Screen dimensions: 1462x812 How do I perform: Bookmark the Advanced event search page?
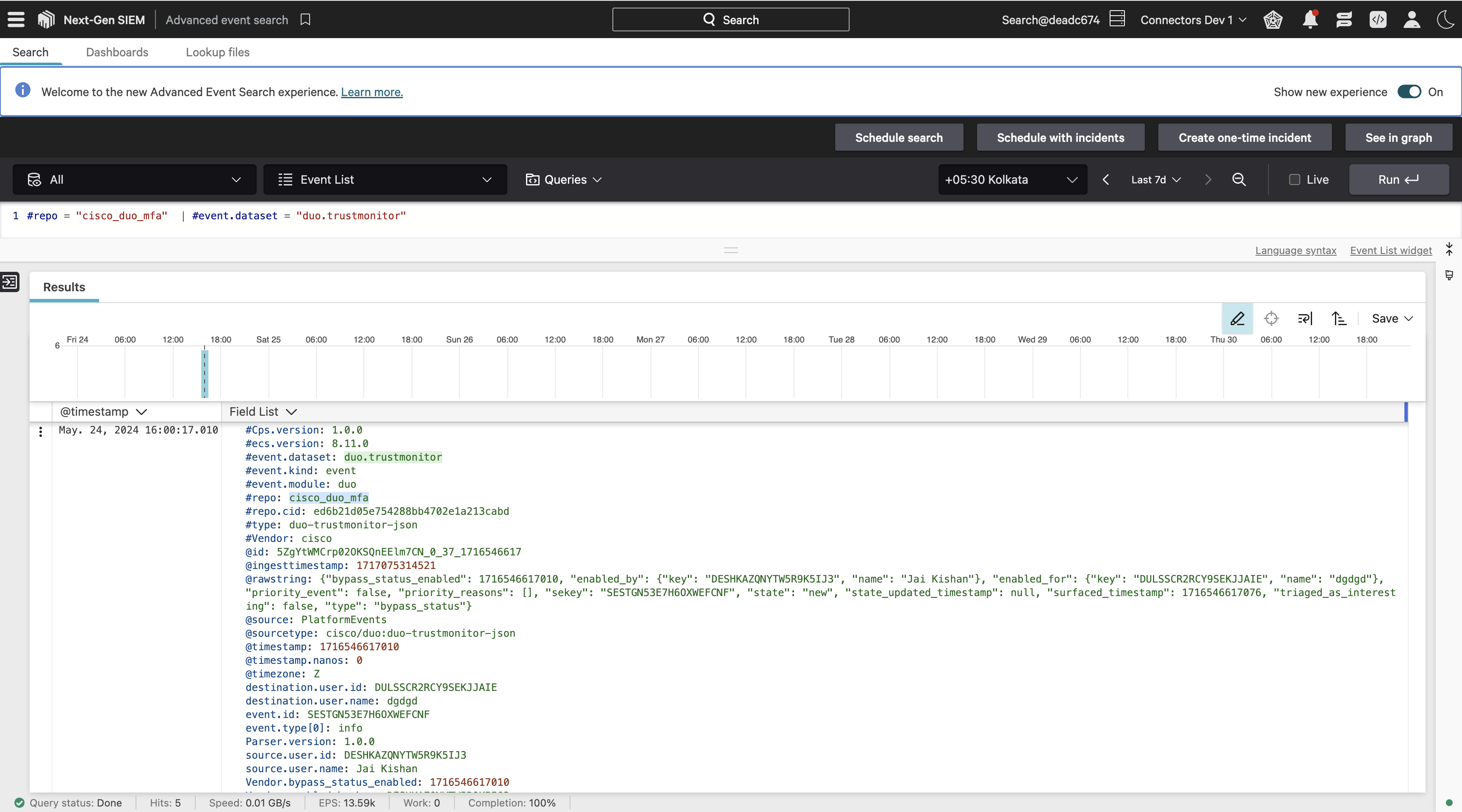[305, 20]
